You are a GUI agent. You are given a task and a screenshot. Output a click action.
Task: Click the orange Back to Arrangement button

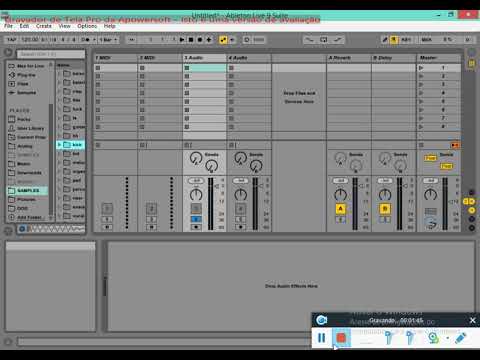455,145
